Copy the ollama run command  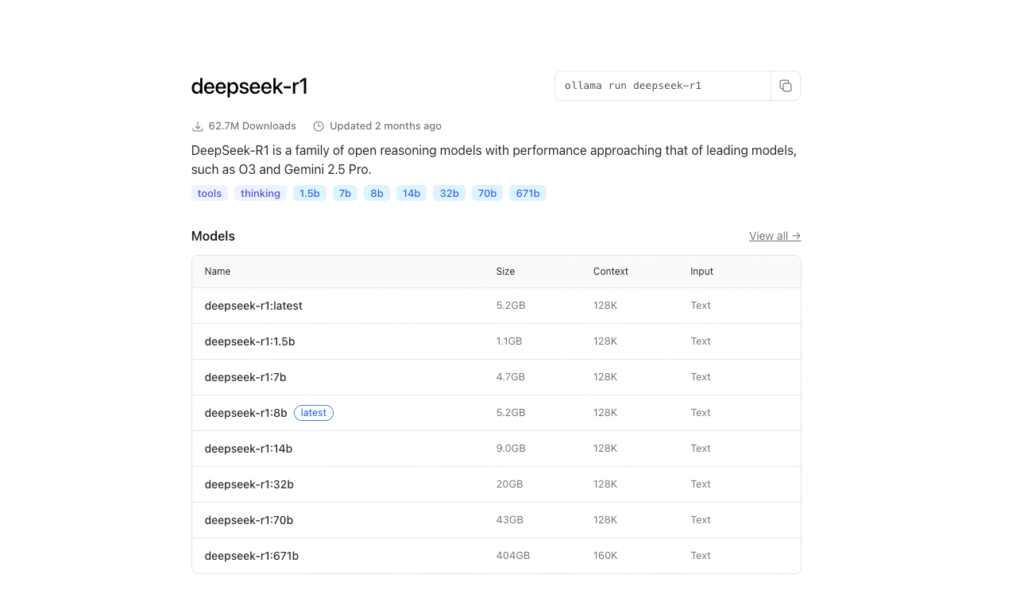(785, 86)
